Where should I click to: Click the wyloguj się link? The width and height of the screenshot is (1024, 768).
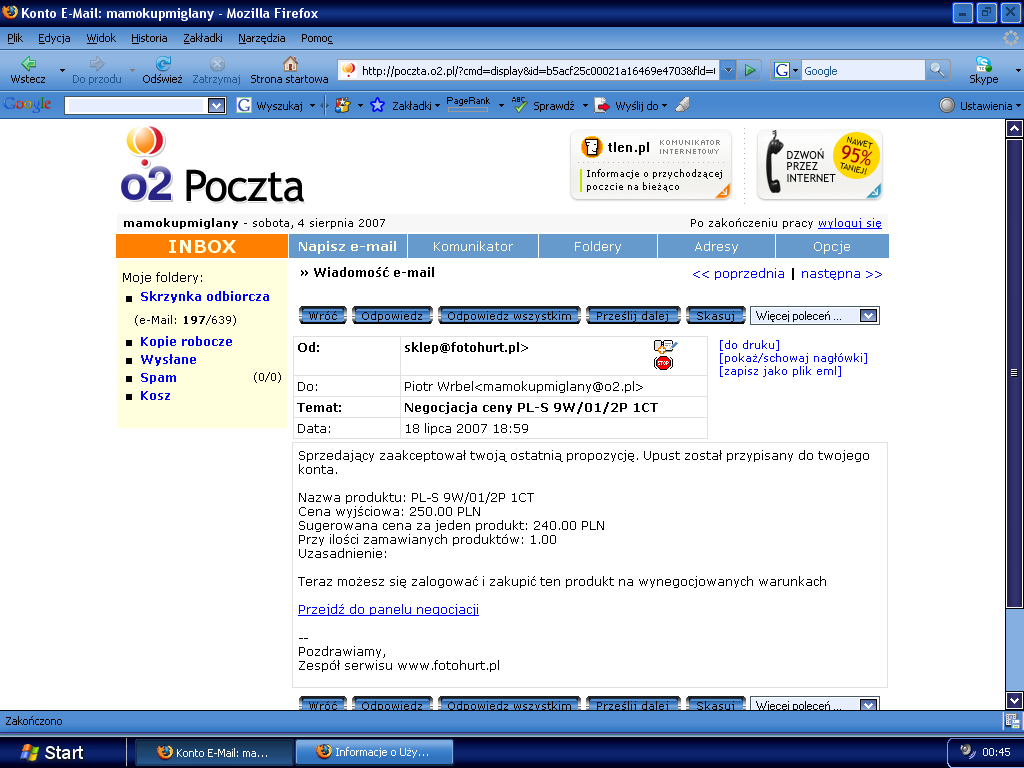pos(850,223)
